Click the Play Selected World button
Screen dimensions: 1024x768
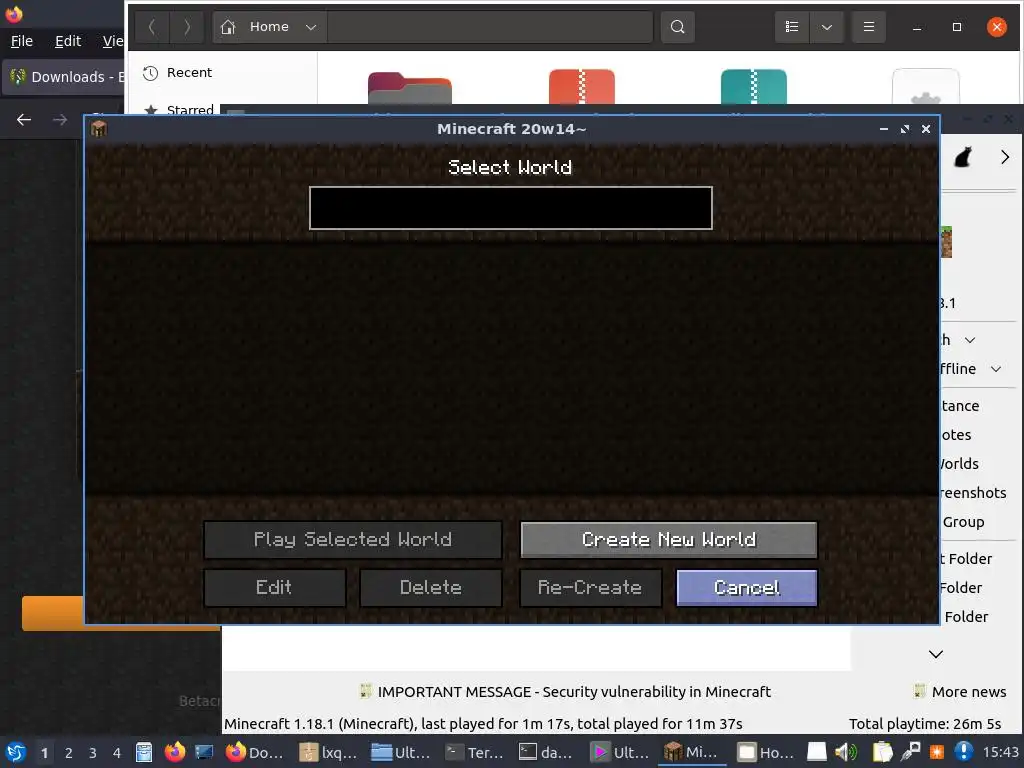[x=353, y=539]
